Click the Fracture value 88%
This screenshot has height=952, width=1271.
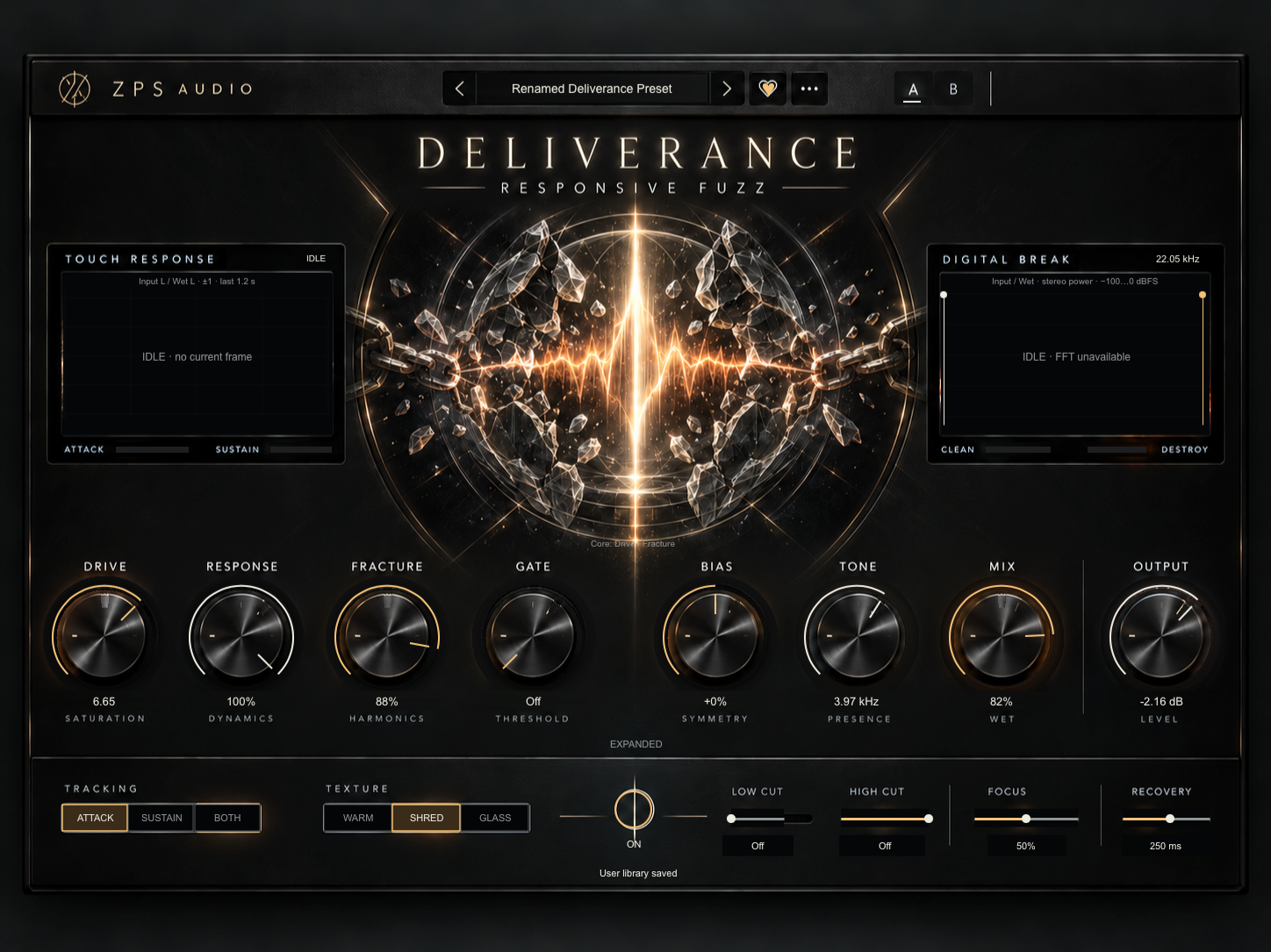[387, 702]
